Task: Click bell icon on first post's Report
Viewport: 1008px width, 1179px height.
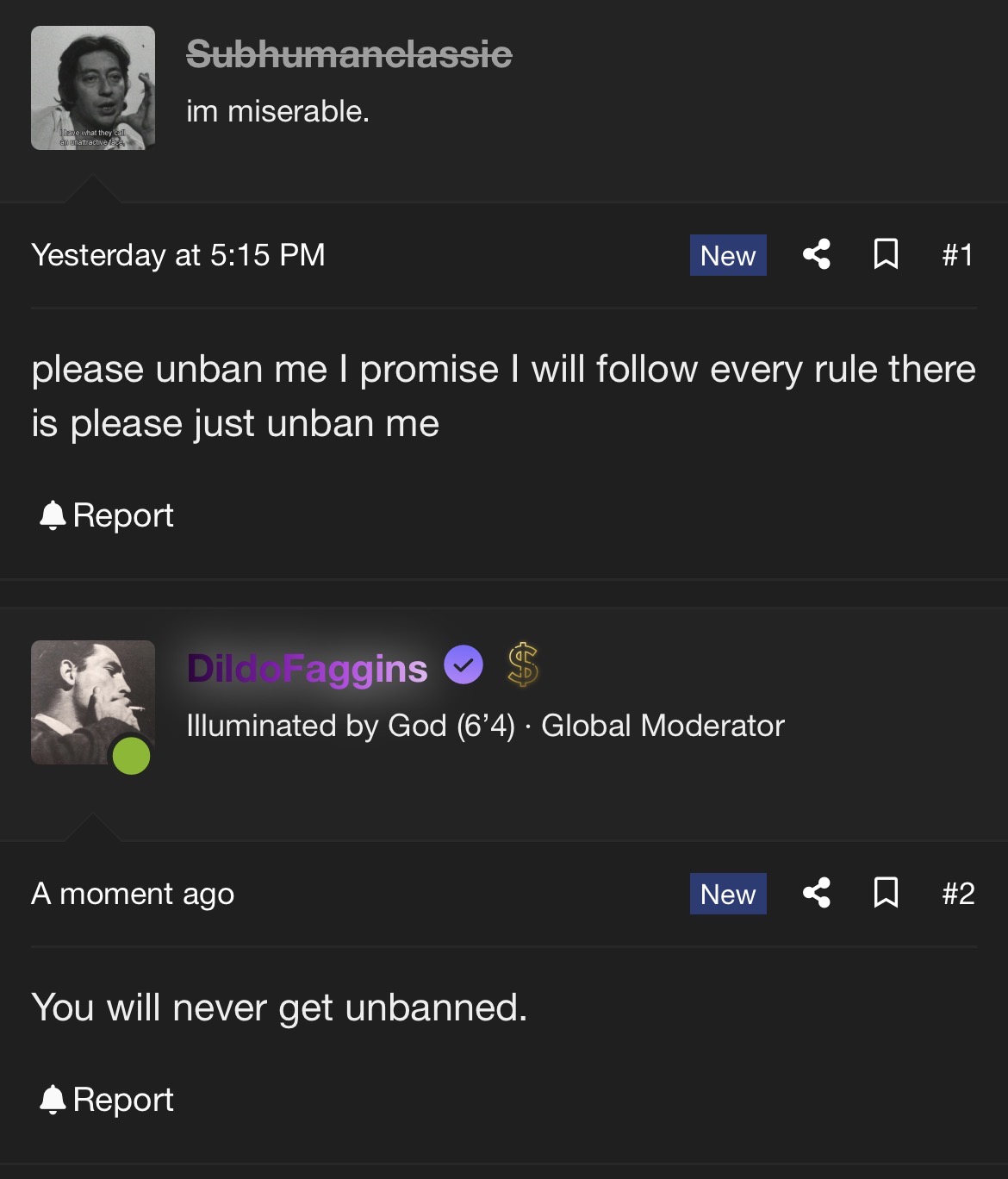Action: [53, 515]
